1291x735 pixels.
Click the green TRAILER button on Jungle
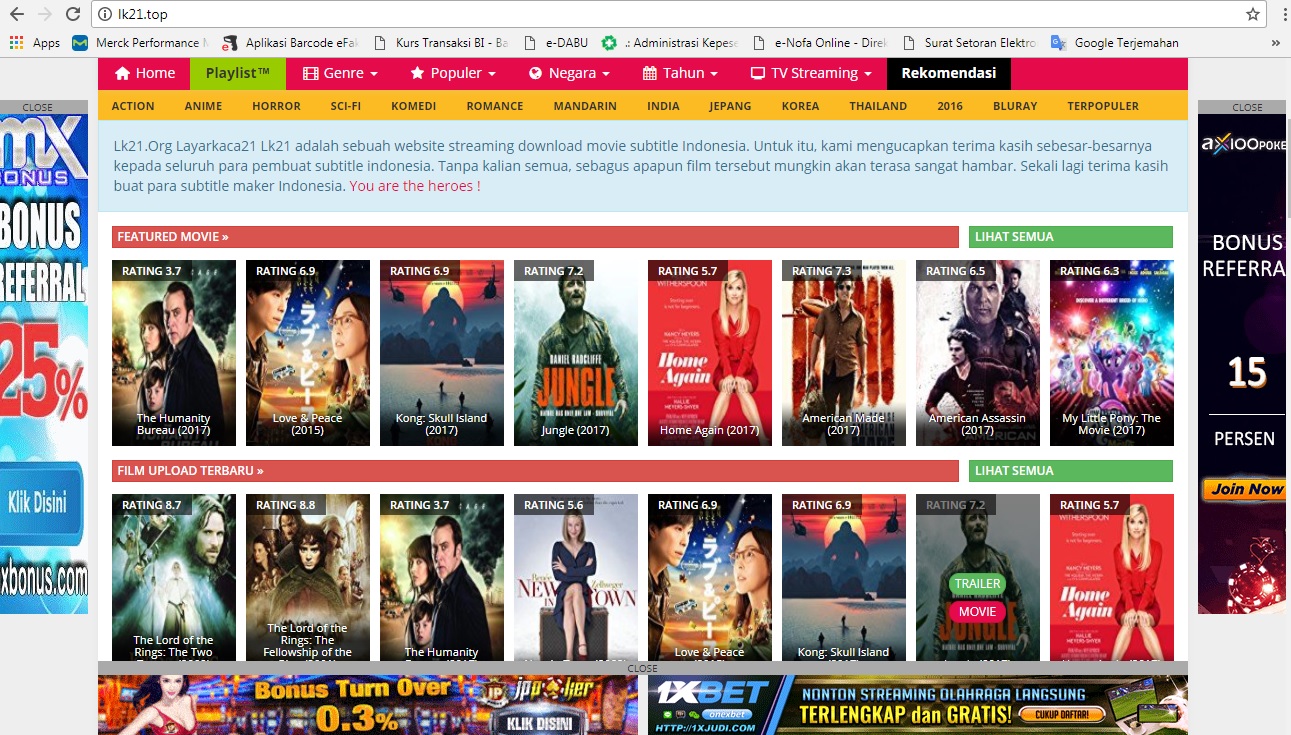[x=977, y=583]
